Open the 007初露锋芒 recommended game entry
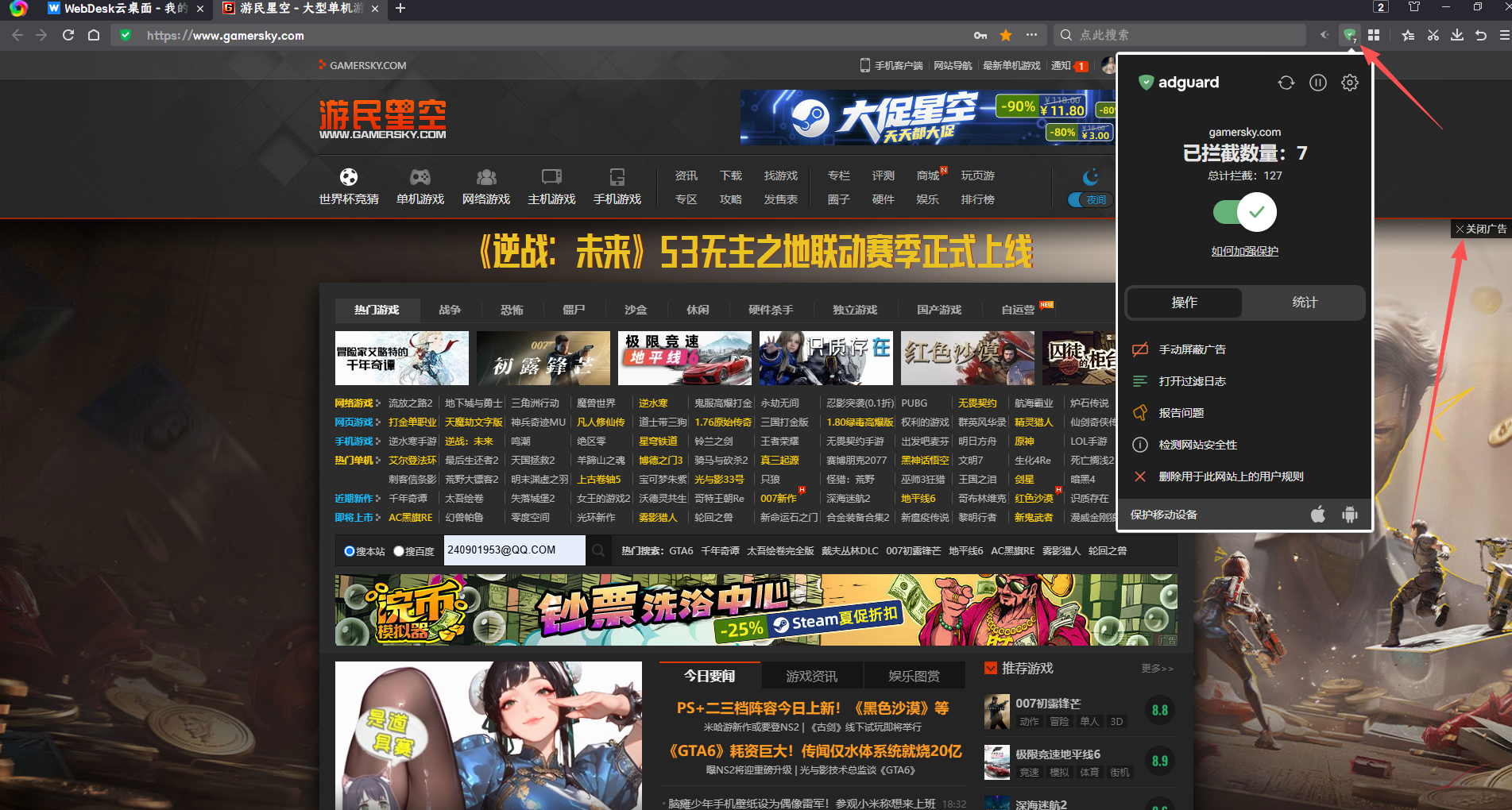This screenshot has width=1512, height=810. coord(1047,704)
